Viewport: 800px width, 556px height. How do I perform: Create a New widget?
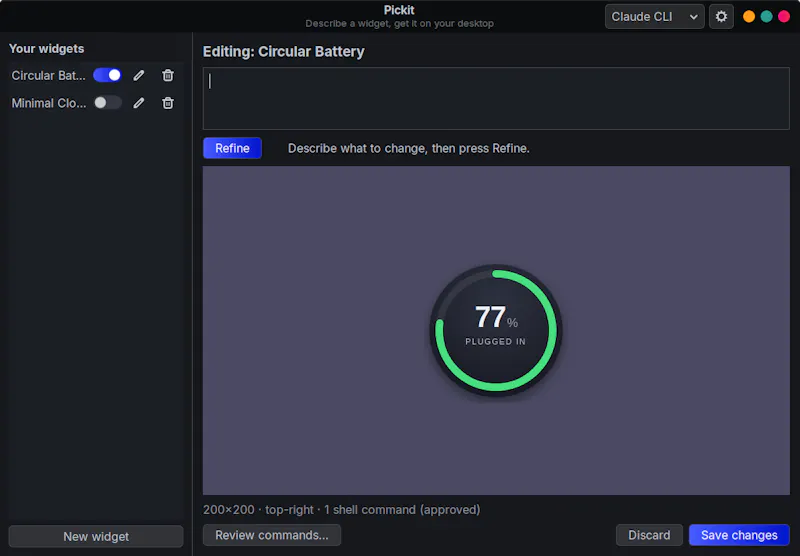pyautogui.click(x=96, y=537)
